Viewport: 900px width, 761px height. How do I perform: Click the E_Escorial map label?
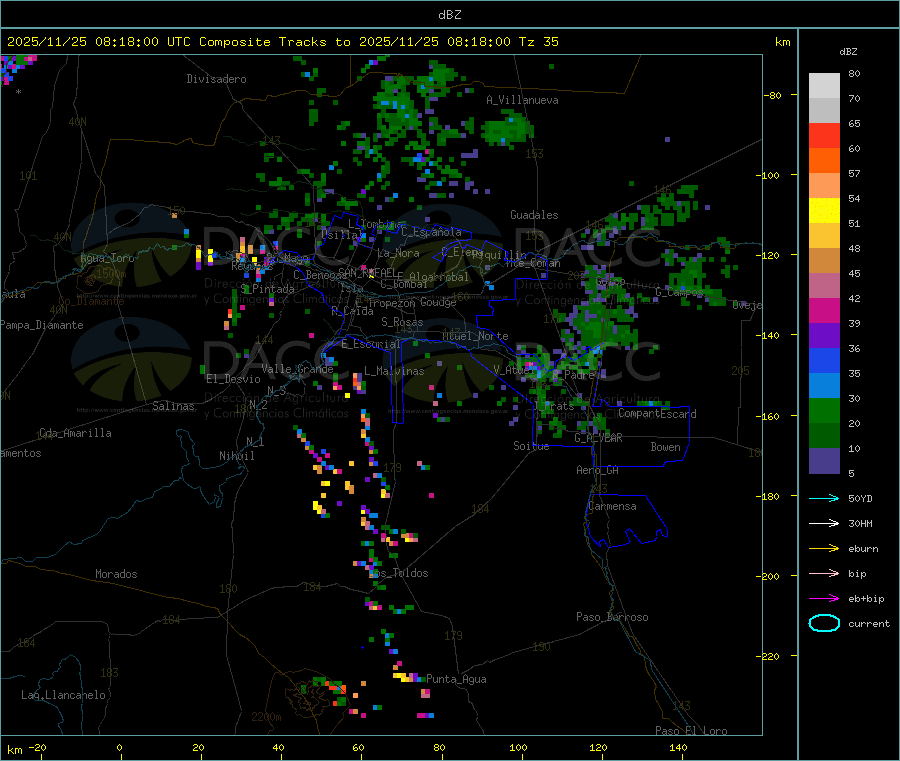pyautogui.click(x=371, y=344)
